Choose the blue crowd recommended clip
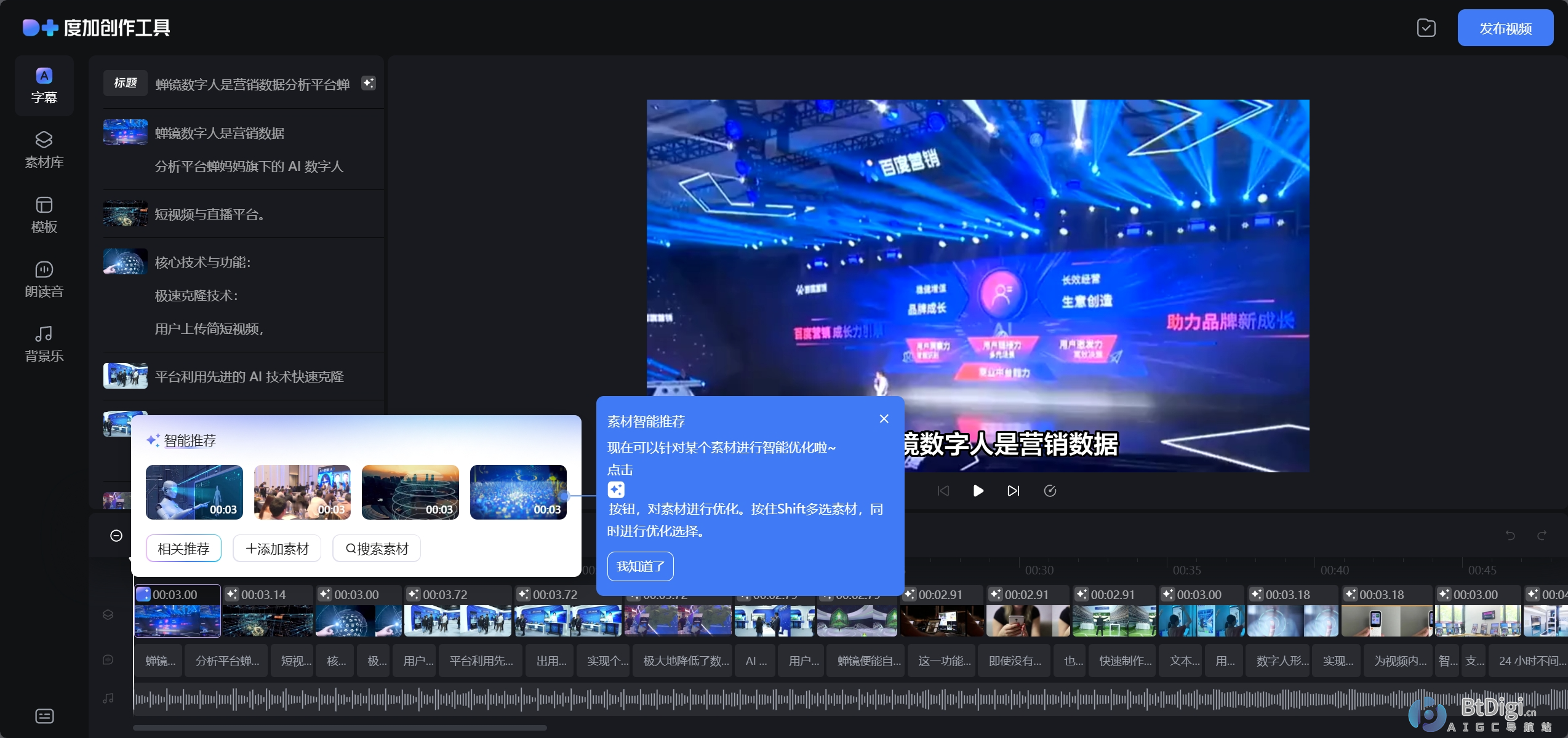Viewport: 1568px width, 738px height. pos(518,492)
